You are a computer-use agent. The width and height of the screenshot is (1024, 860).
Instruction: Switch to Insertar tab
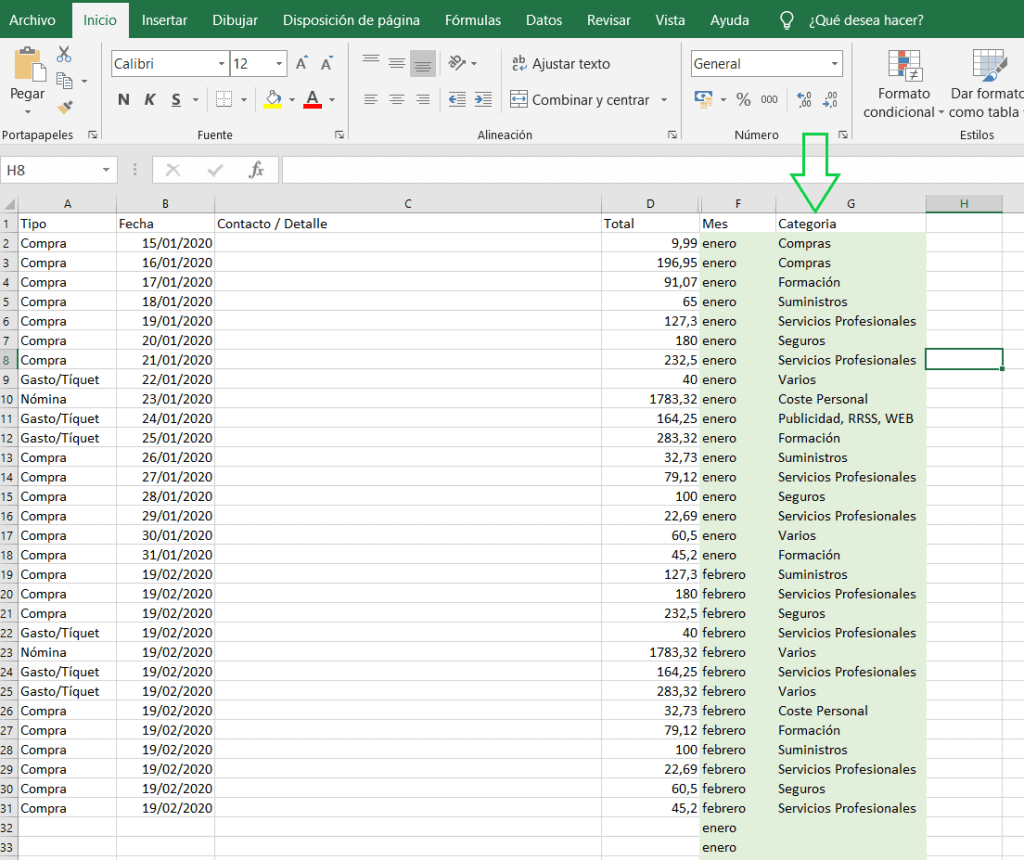click(x=165, y=20)
